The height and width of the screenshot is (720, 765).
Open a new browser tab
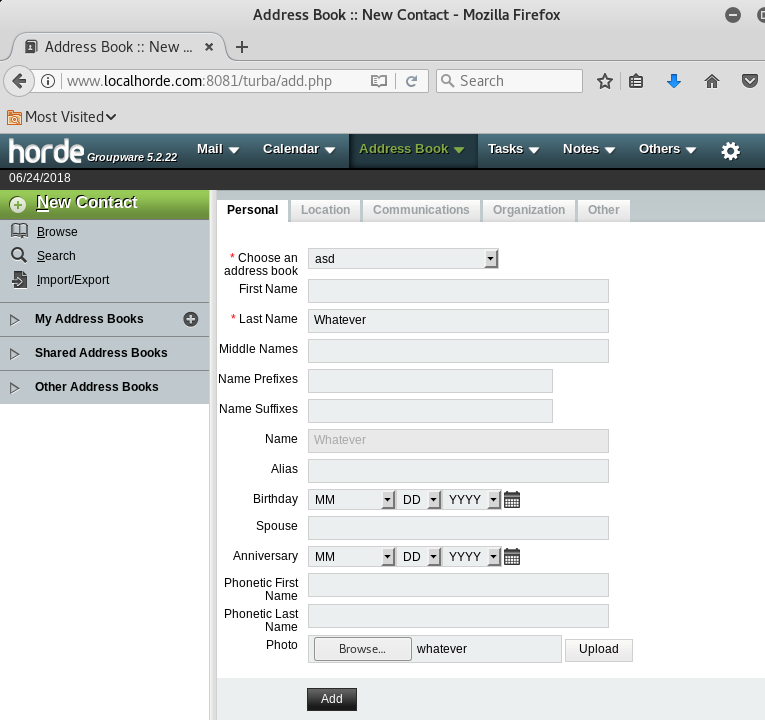point(242,47)
